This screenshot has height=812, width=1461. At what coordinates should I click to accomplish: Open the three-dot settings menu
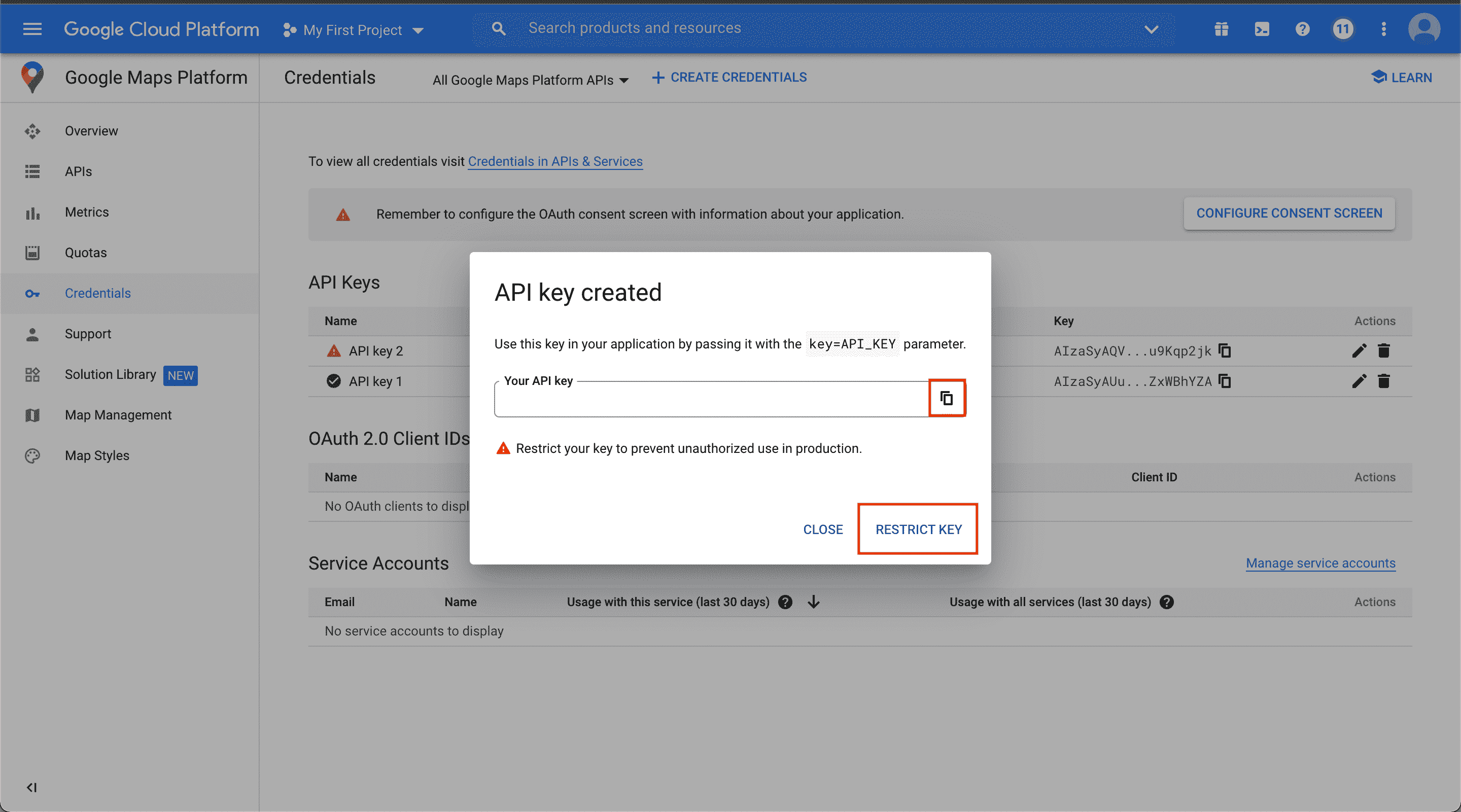(x=1384, y=29)
